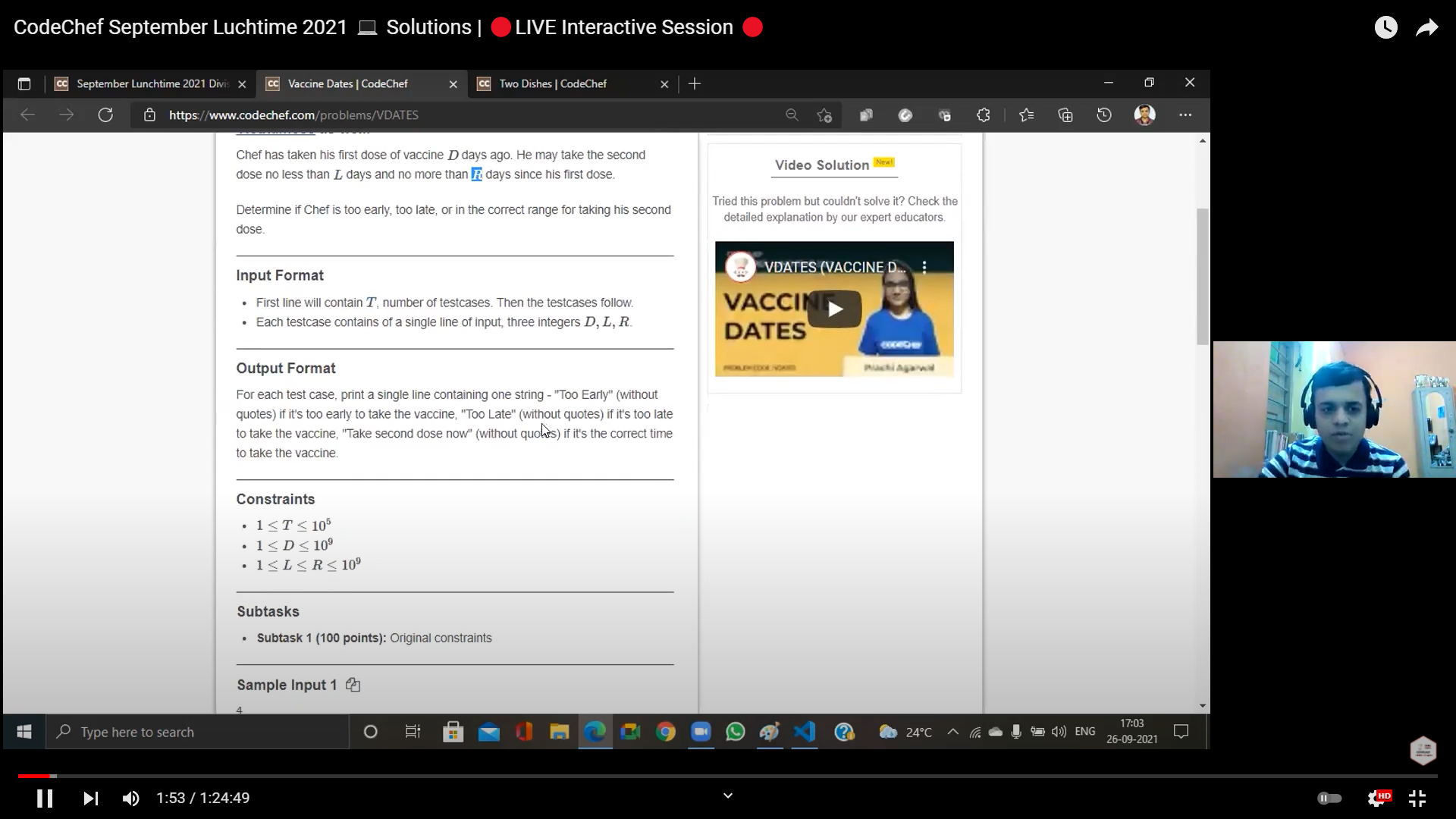Open Task View on taskbar
Screen dimensions: 1456x819
(x=413, y=732)
